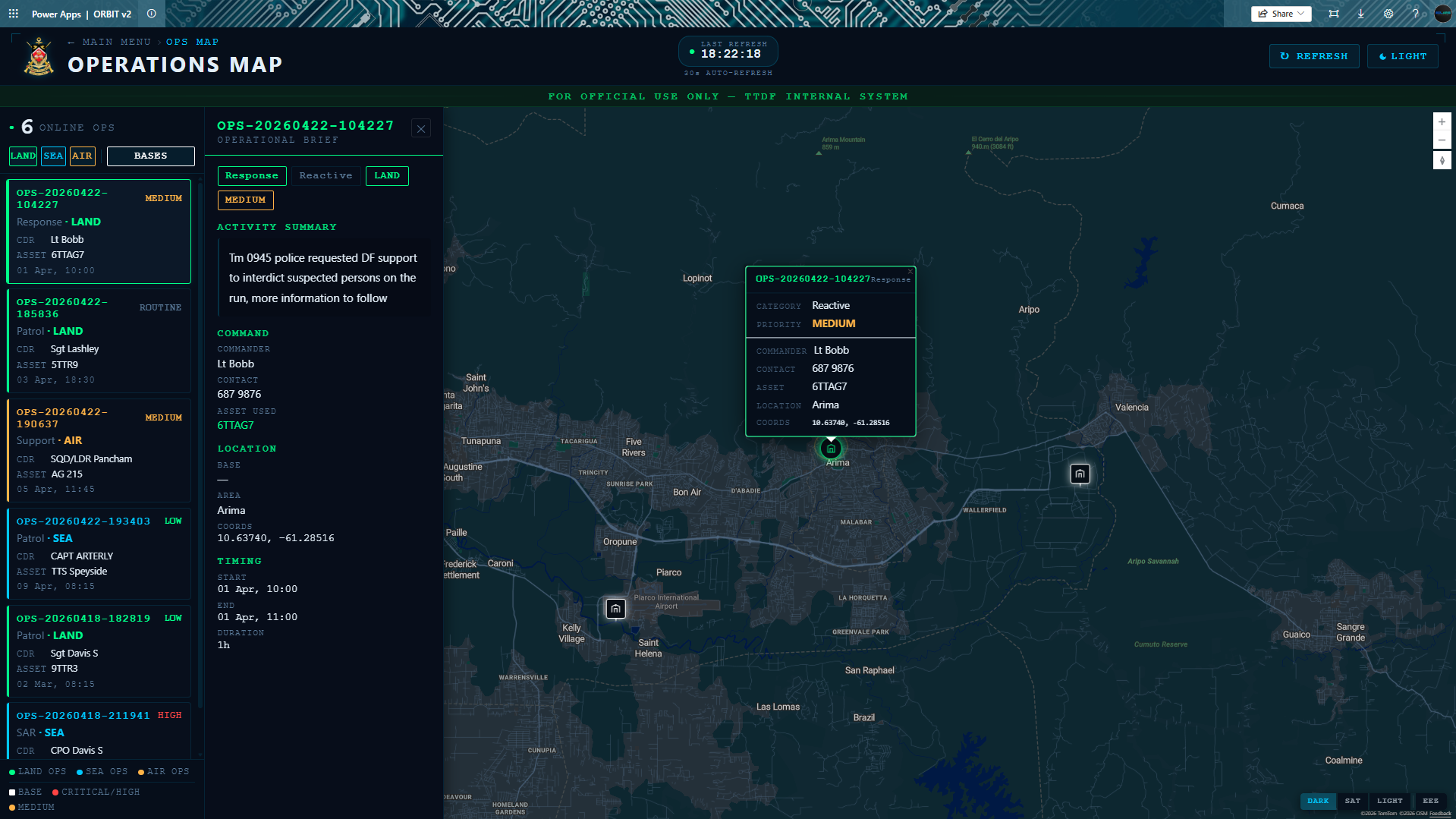Image resolution: width=1456 pixels, height=819 pixels.
Task: Click the Response tag in brief
Action: 252,176
